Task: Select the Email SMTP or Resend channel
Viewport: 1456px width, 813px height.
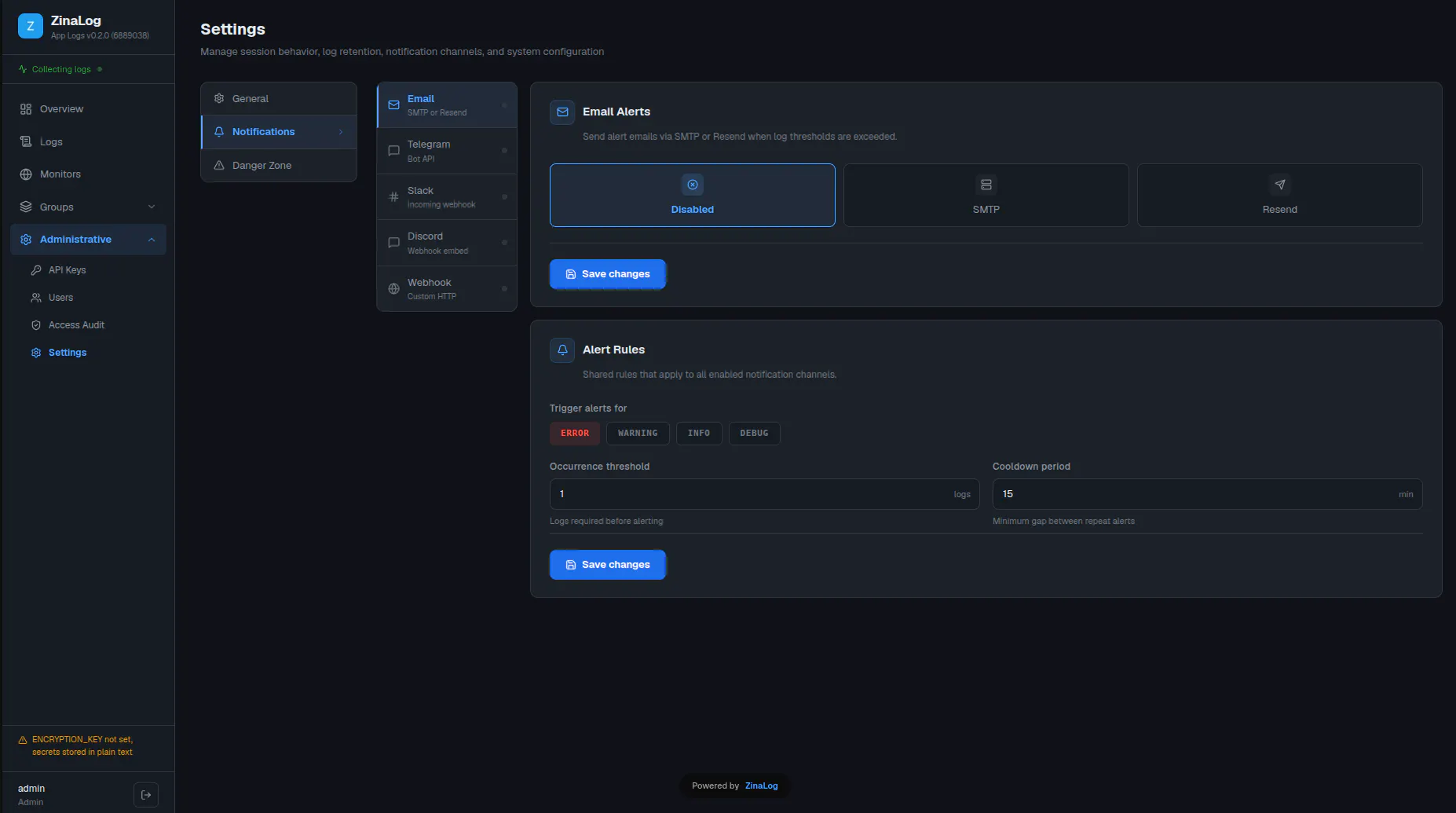Action: (447, 105)
